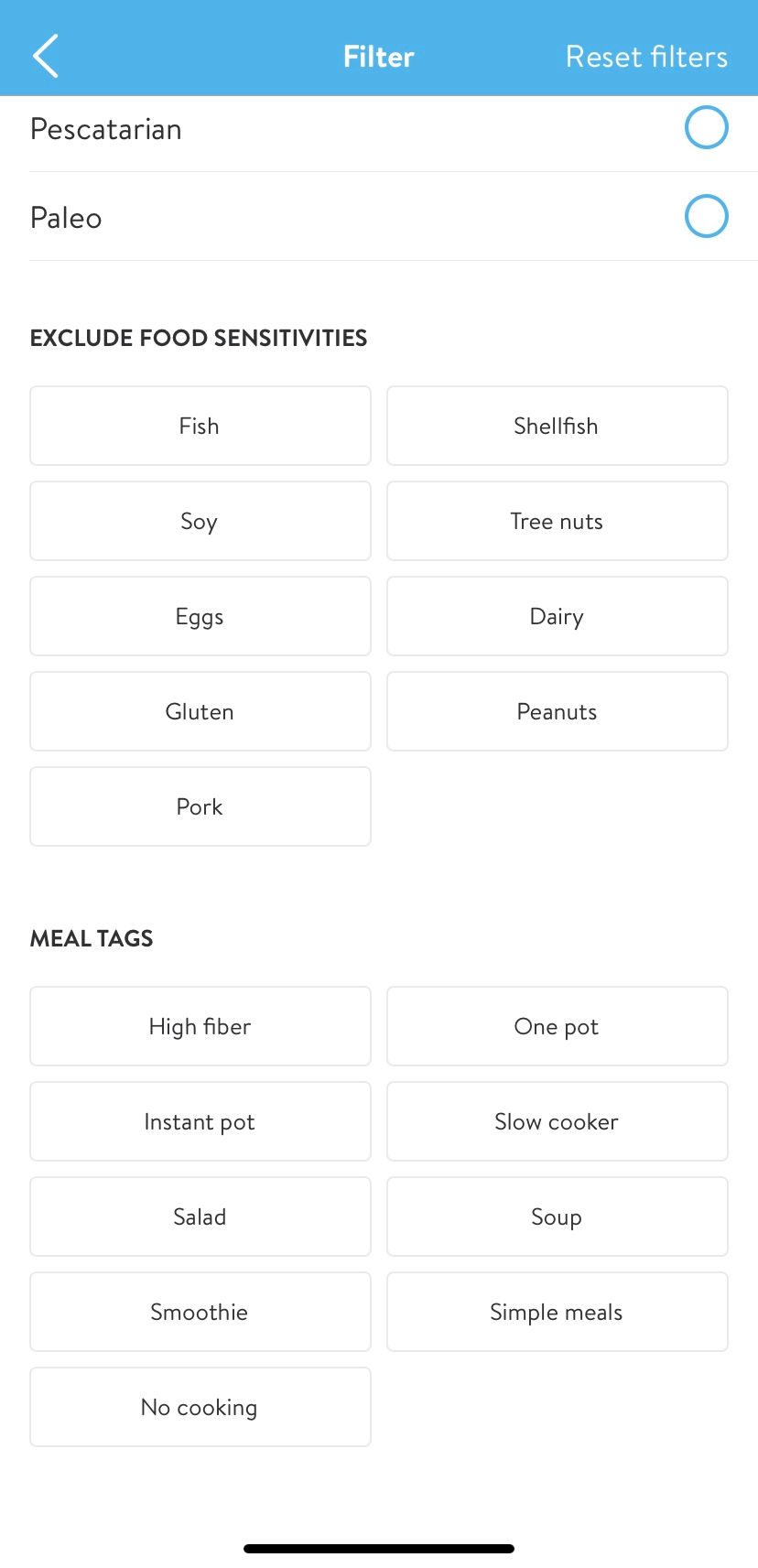The image size is (758, 1568).
Task: Exclude Dairy from meals
Action: 557,616
